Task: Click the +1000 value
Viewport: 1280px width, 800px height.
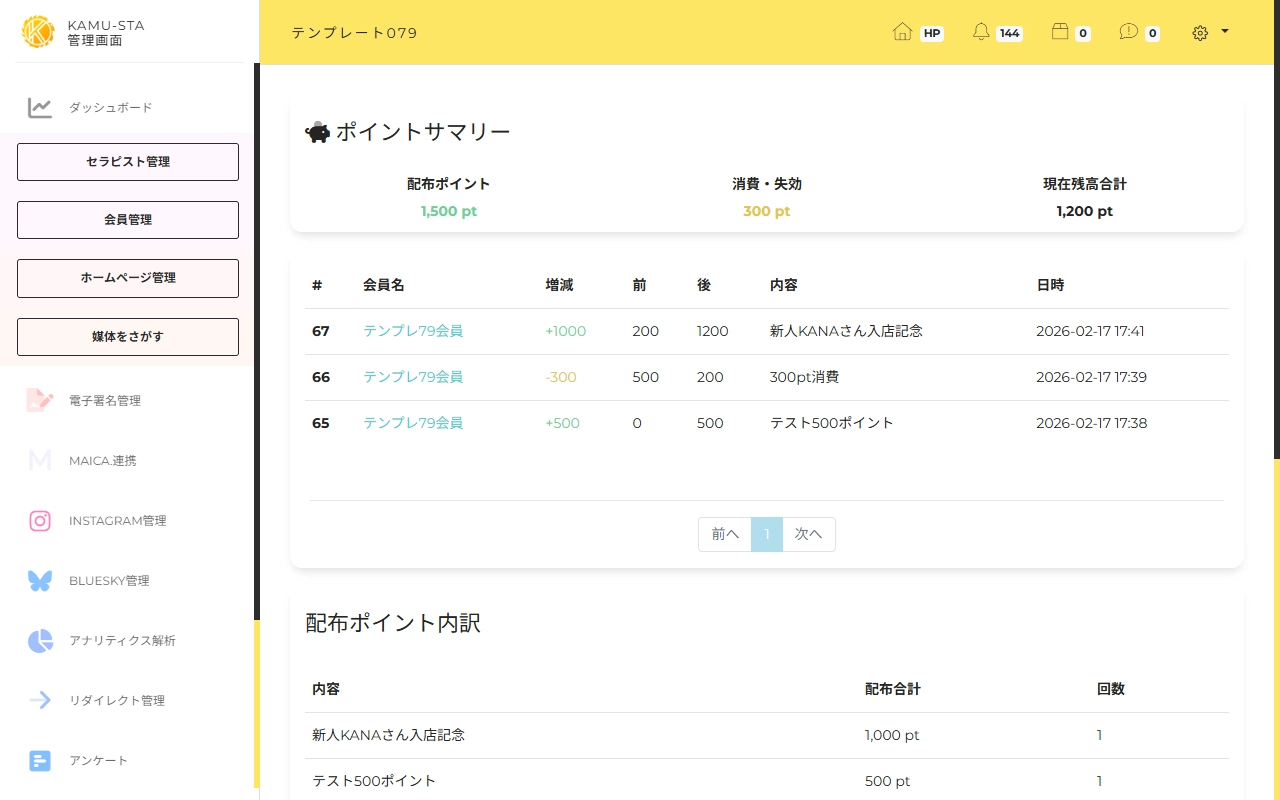Action: click(566, 331)
